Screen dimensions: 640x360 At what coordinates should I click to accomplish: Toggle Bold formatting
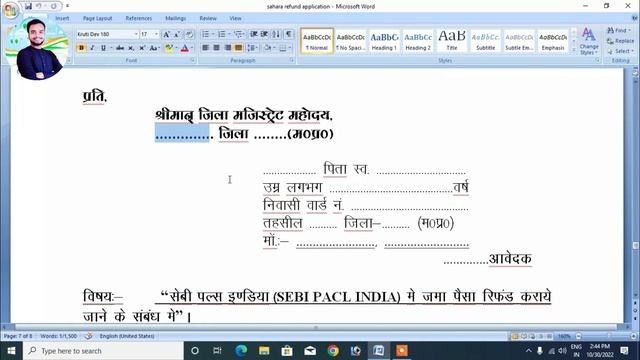81,48
